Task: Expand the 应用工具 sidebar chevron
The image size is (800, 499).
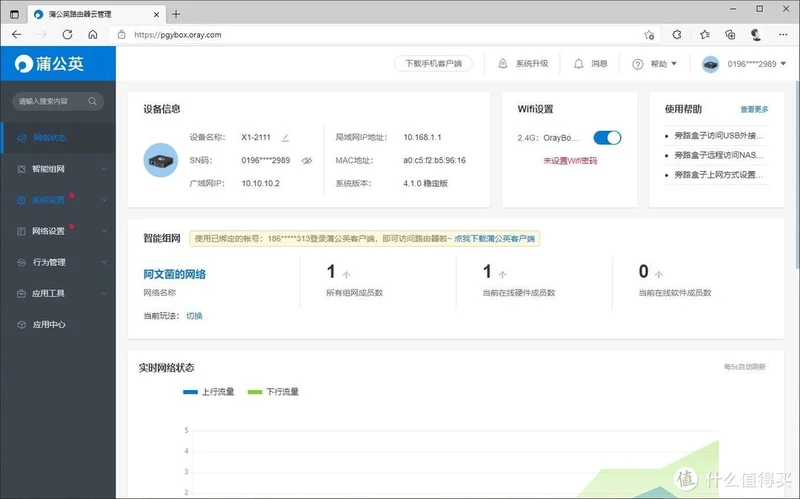Action: (x=104, y=293)
